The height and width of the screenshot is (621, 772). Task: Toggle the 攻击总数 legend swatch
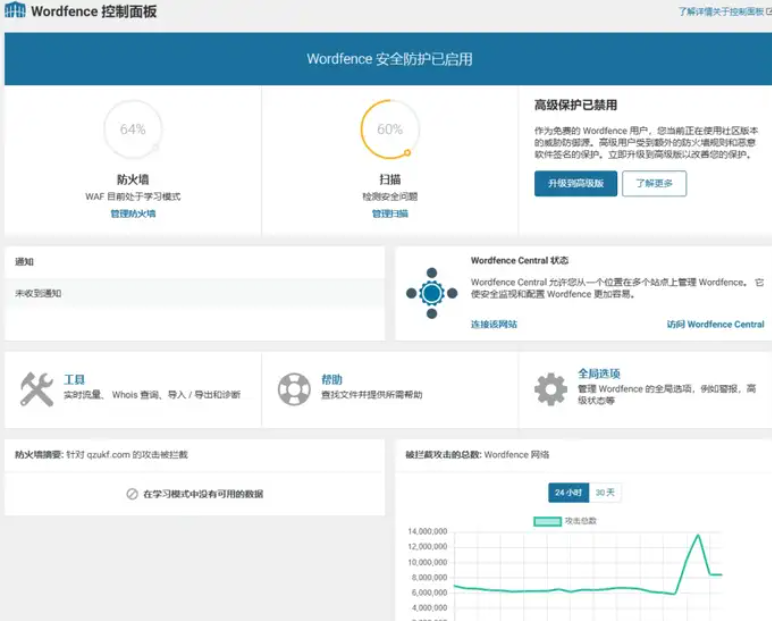[547, 521]
